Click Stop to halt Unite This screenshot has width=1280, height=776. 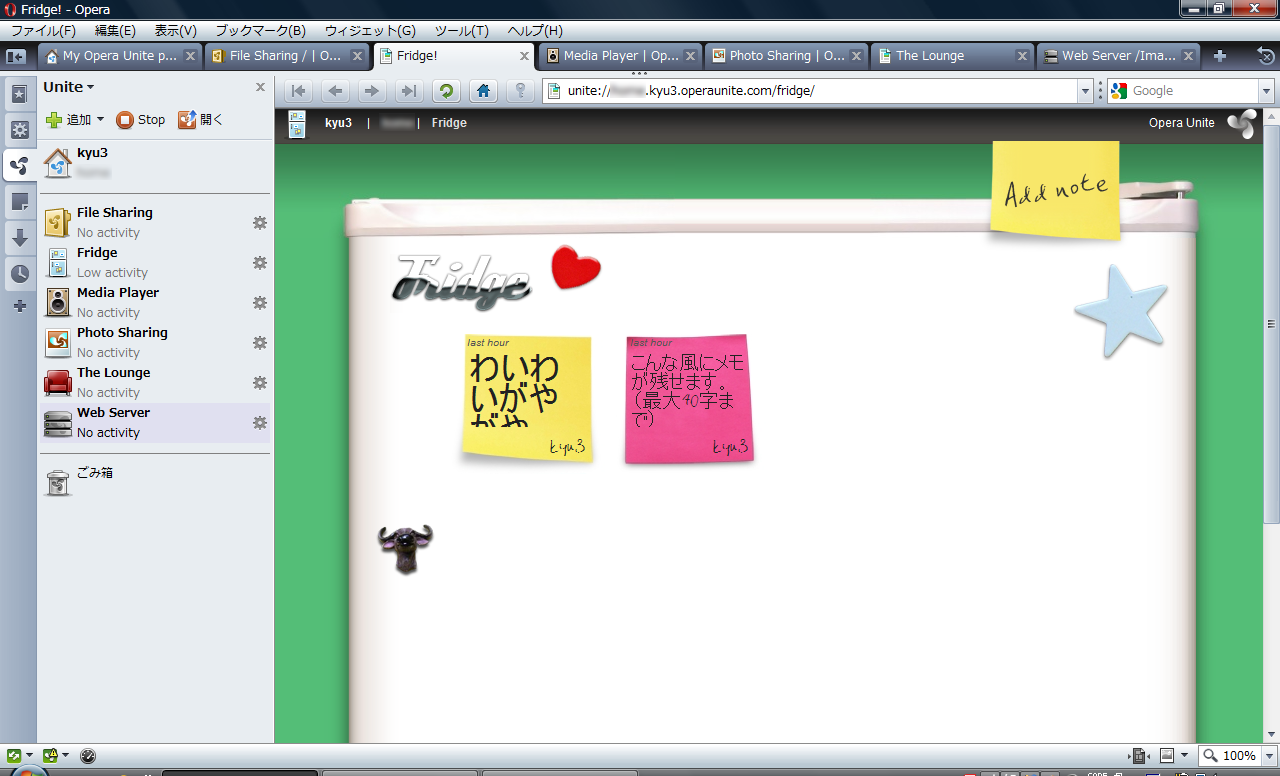pyautogui.click(x=141, y=120)
